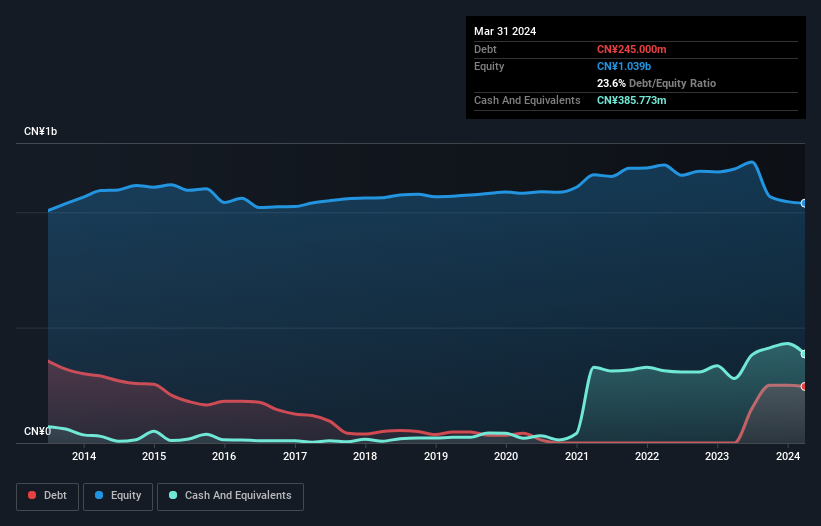This screenshot has height=526, width=821.
Task: Click the teal Cash endpoint marker
Action: point(804,354)
